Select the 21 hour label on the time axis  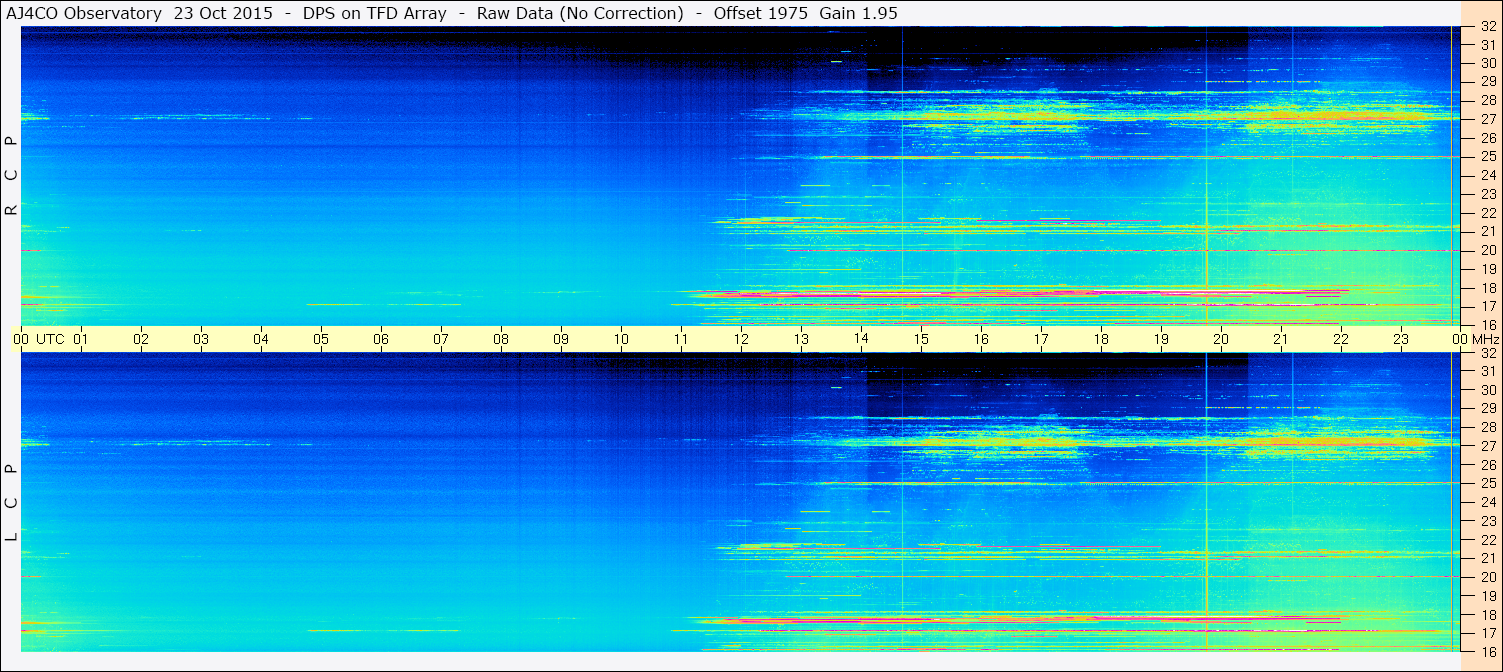1281,339
